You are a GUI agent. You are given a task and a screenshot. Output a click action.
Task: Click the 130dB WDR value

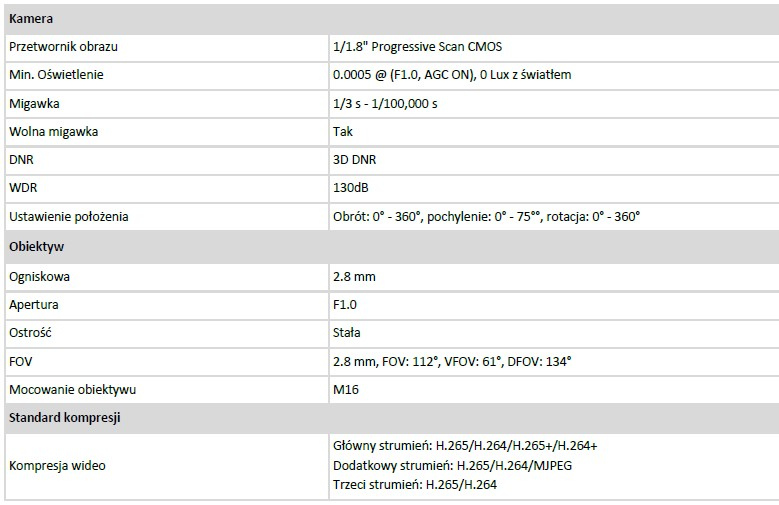[351, 188]
